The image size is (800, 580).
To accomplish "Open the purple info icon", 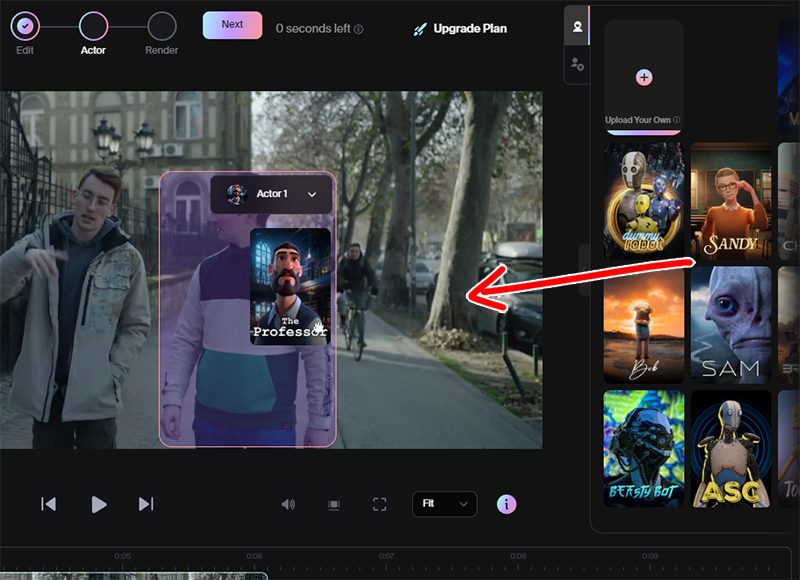I will coord(507,504).
